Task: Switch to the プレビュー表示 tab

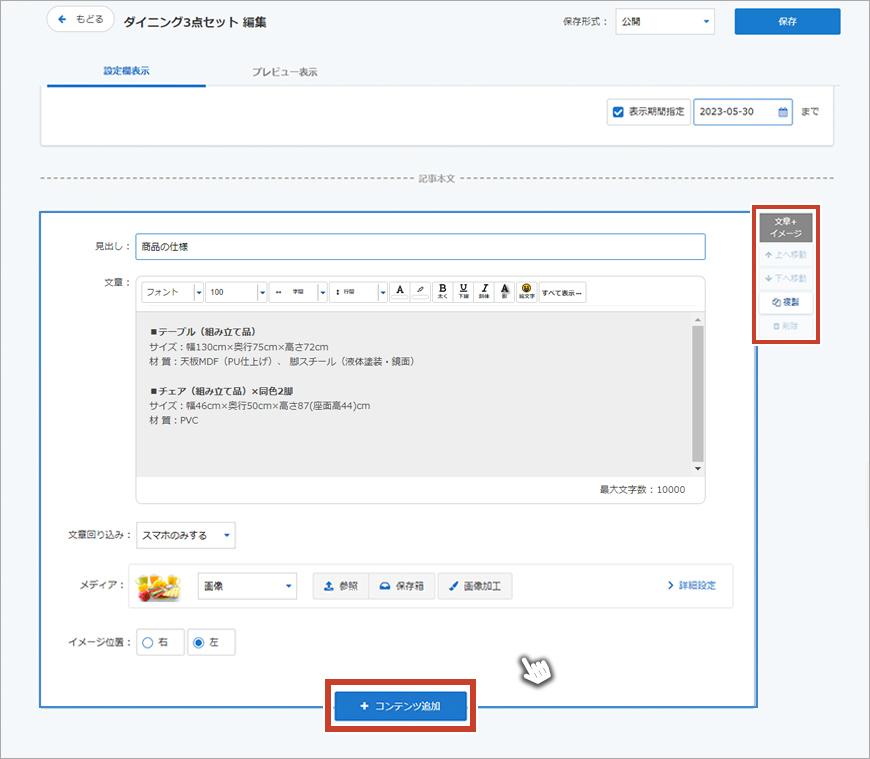Action: coord(285,72)
